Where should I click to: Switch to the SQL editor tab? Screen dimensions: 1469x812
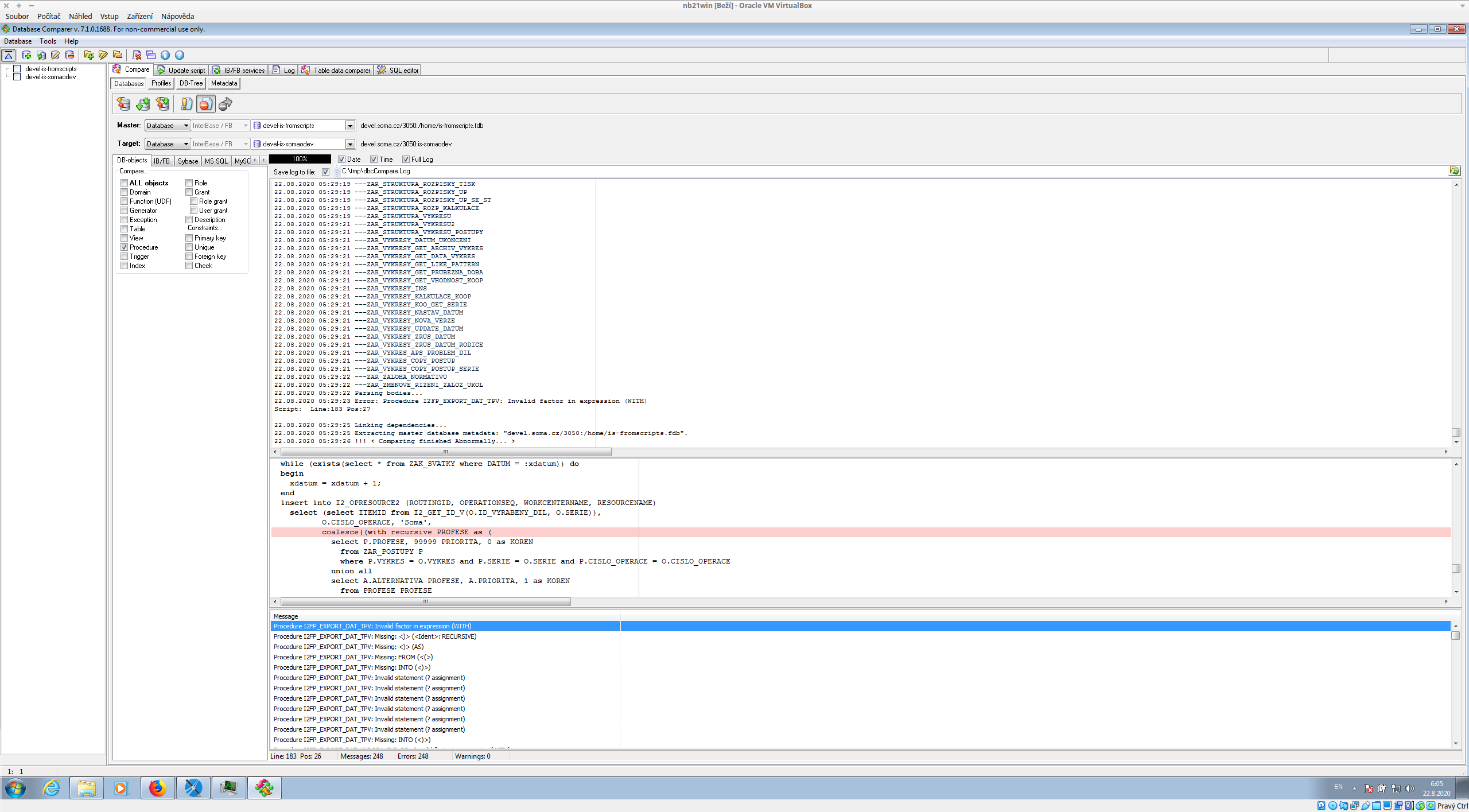click(398, 70)
